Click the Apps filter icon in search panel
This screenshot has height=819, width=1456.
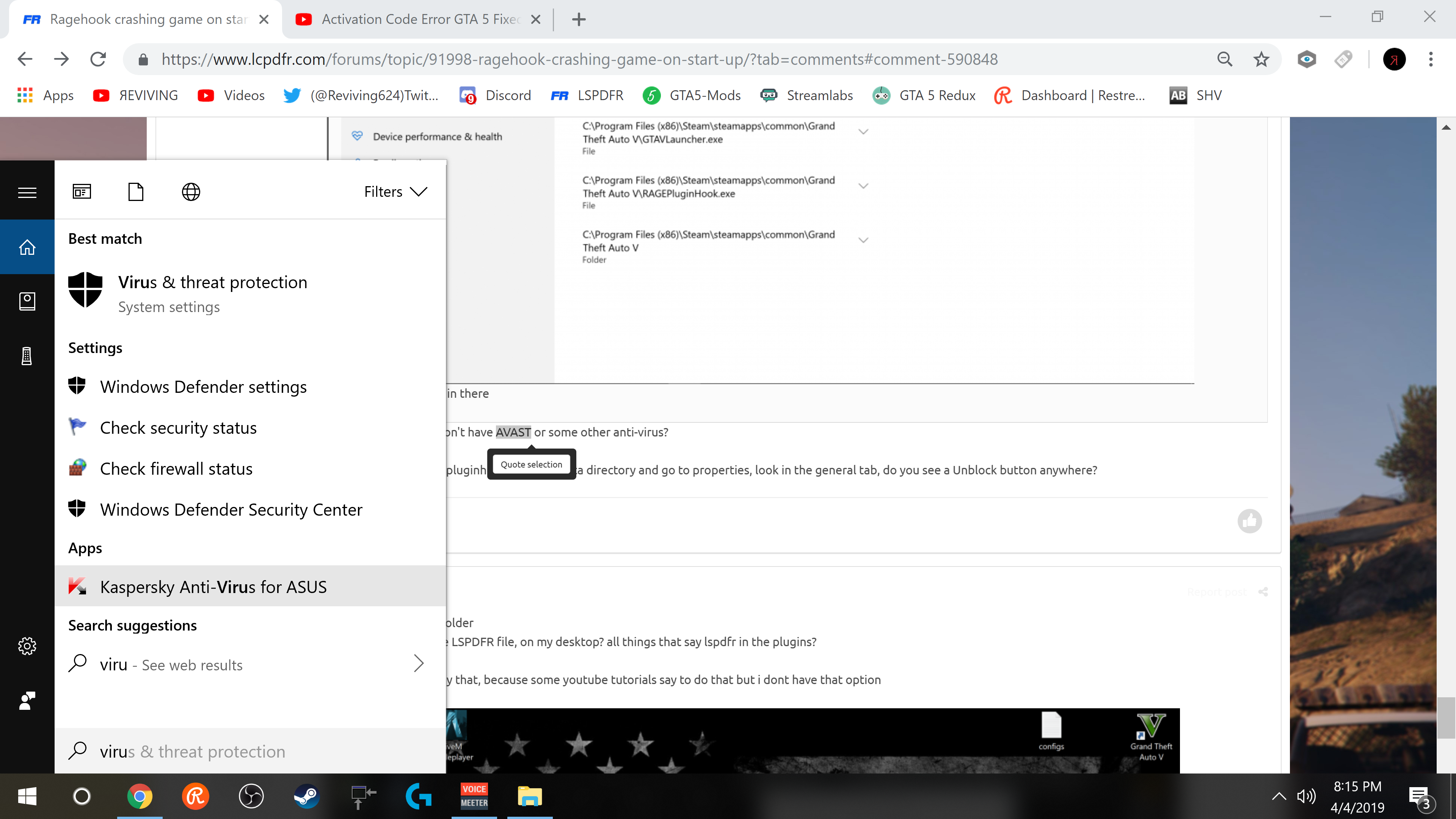tap(82, 191)
